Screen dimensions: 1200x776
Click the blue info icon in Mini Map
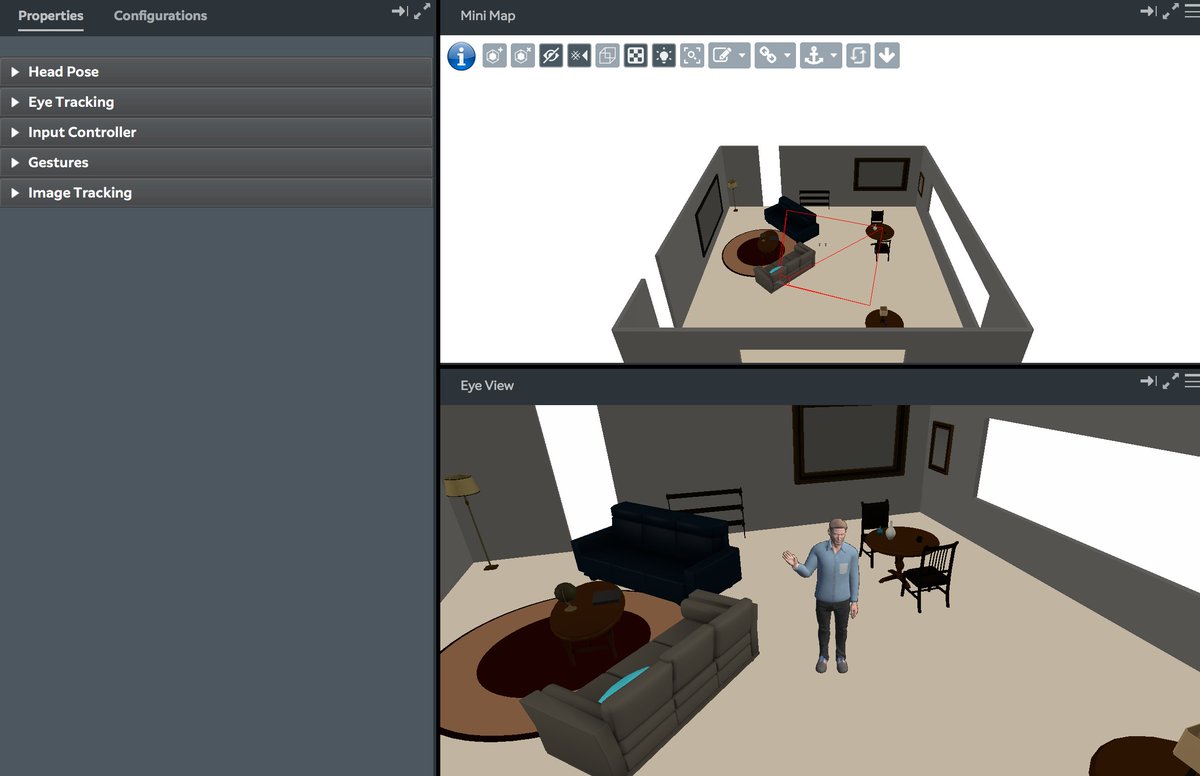pyautogui.click(x=461, y=56)
